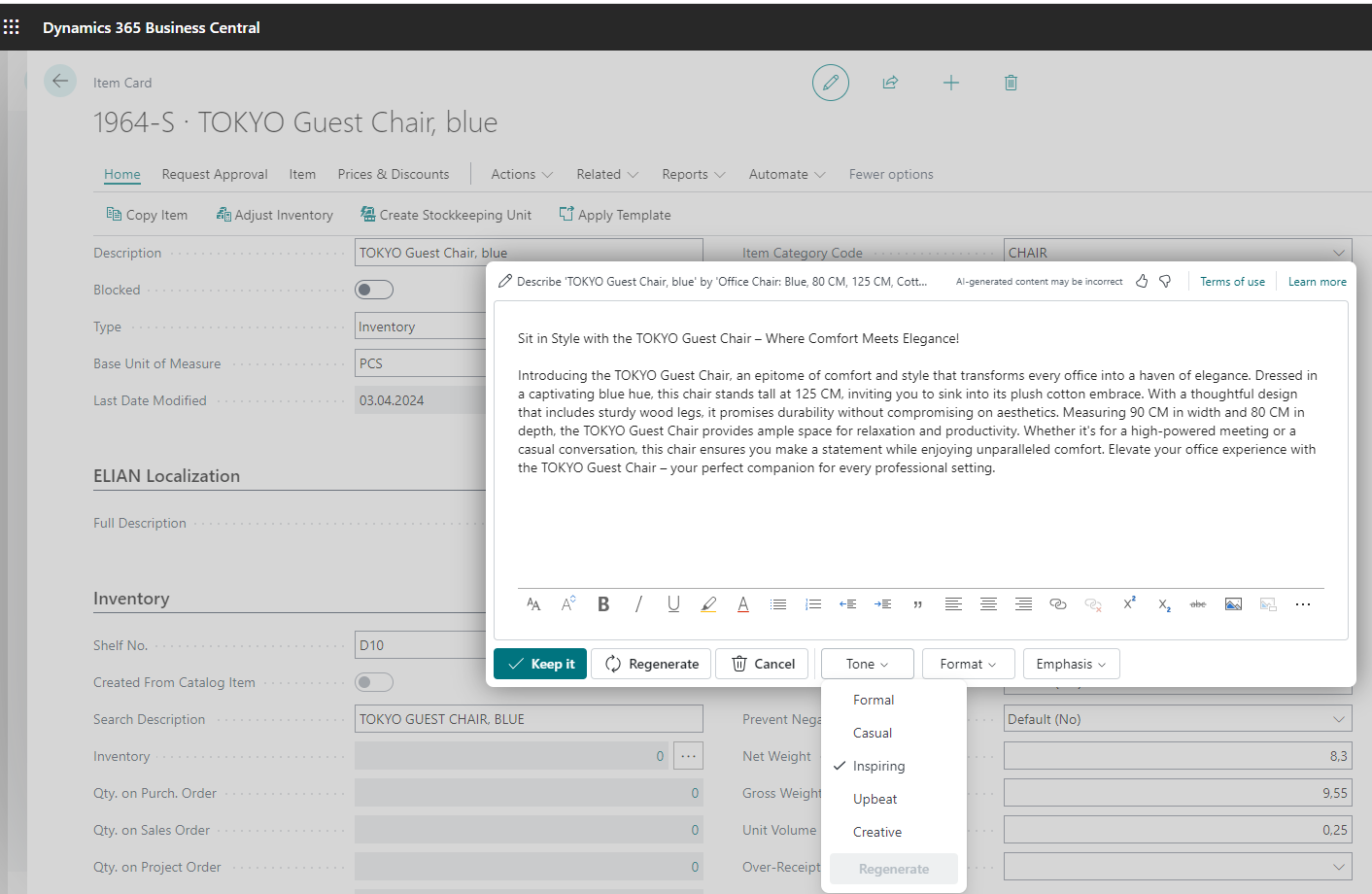
Task: Apply strikethrough formatting
Action: [x=1198, y=604]
